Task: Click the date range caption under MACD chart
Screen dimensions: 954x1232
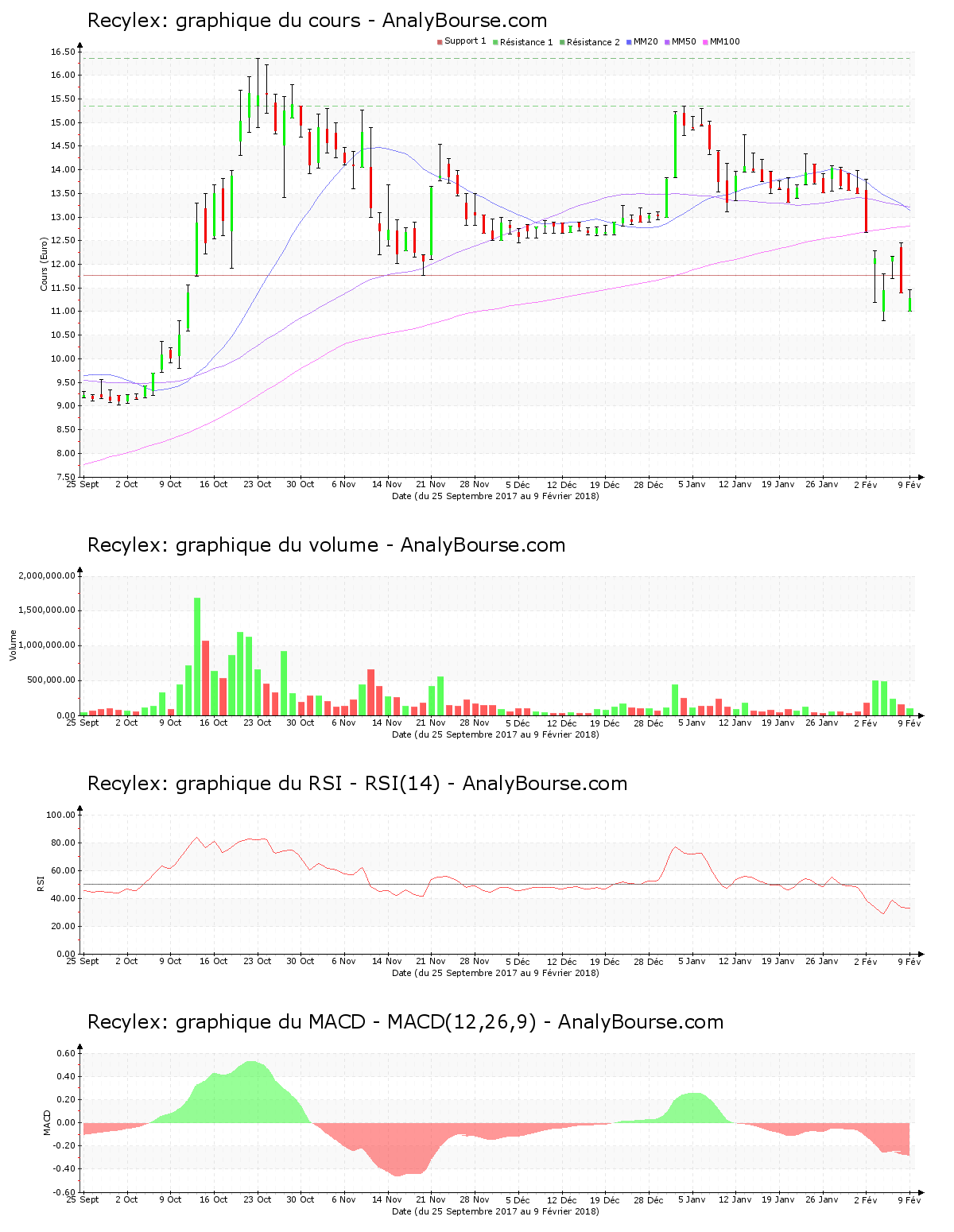Action: tap(495, 1211)
